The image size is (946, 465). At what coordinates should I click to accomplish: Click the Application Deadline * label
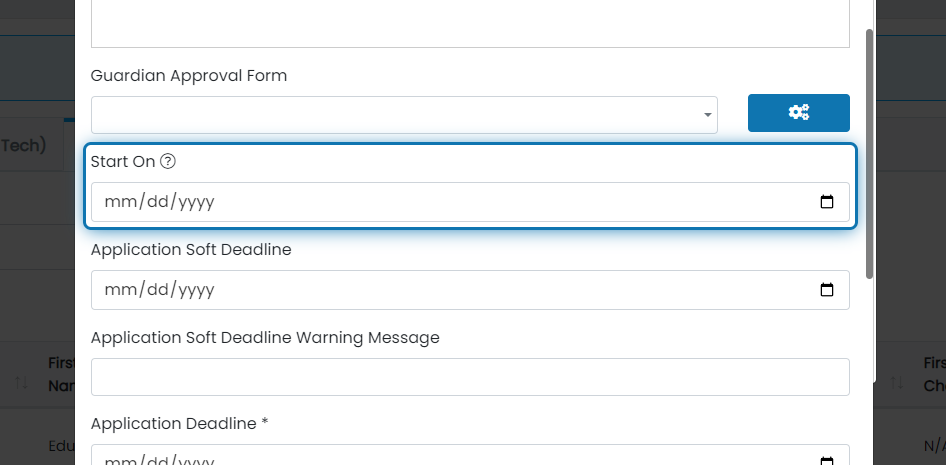point(179,424)
